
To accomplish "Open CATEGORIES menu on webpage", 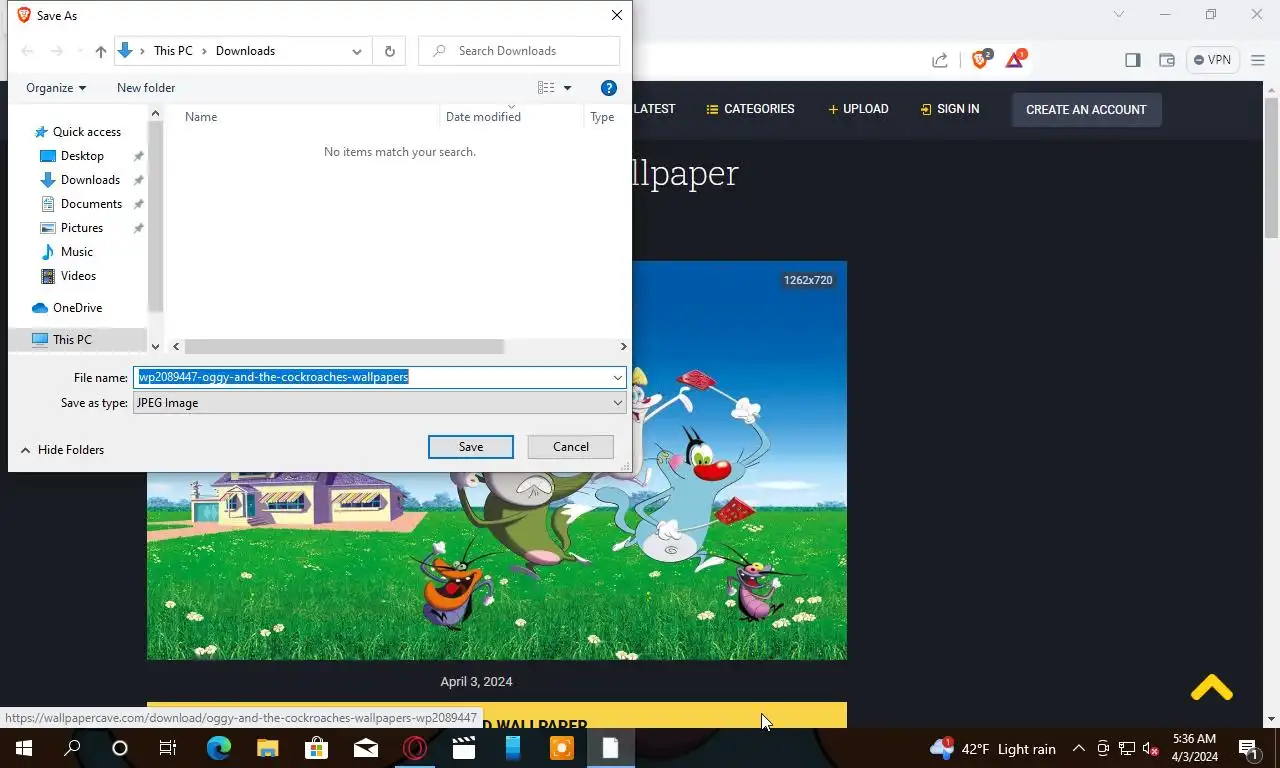I will tap(750, 109).
